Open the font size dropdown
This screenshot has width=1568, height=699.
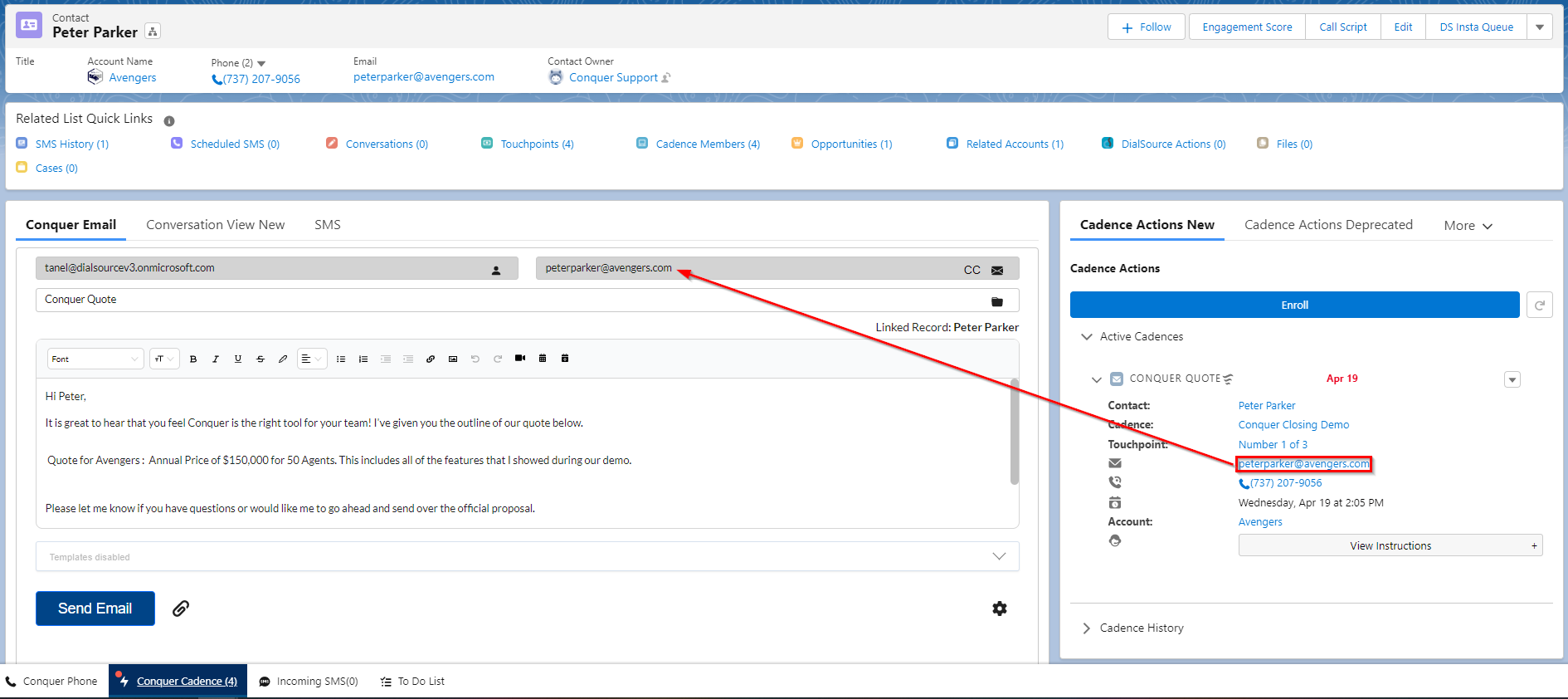pos(164,359)
